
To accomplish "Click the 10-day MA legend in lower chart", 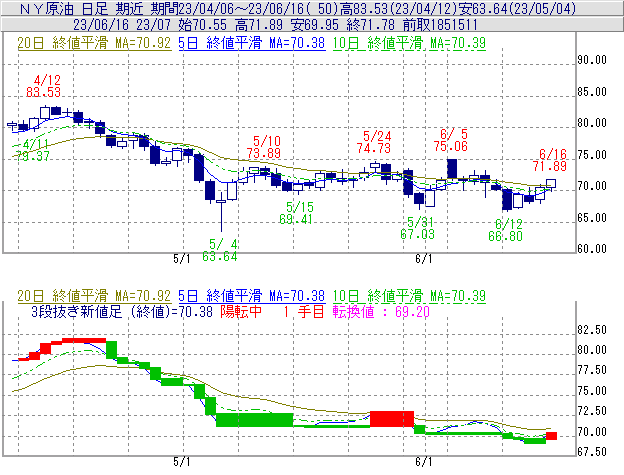I will tap(409, 296).
